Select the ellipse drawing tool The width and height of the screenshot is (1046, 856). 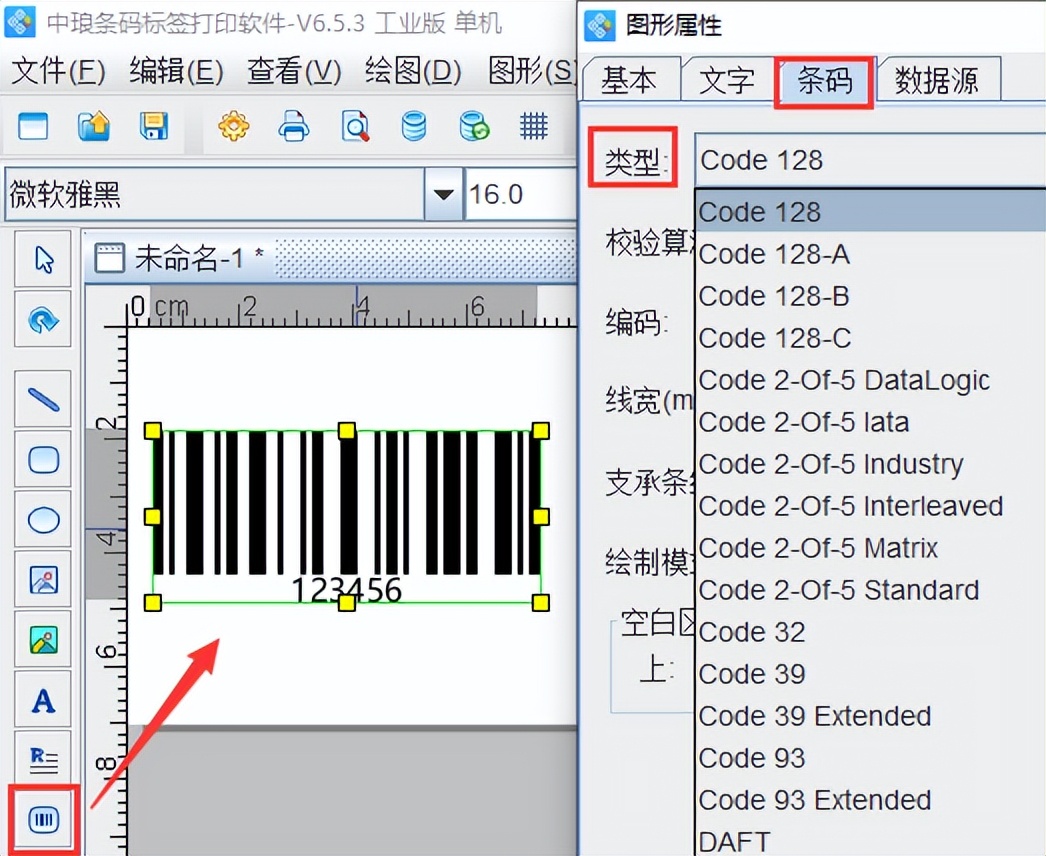(x=42, y=519)
